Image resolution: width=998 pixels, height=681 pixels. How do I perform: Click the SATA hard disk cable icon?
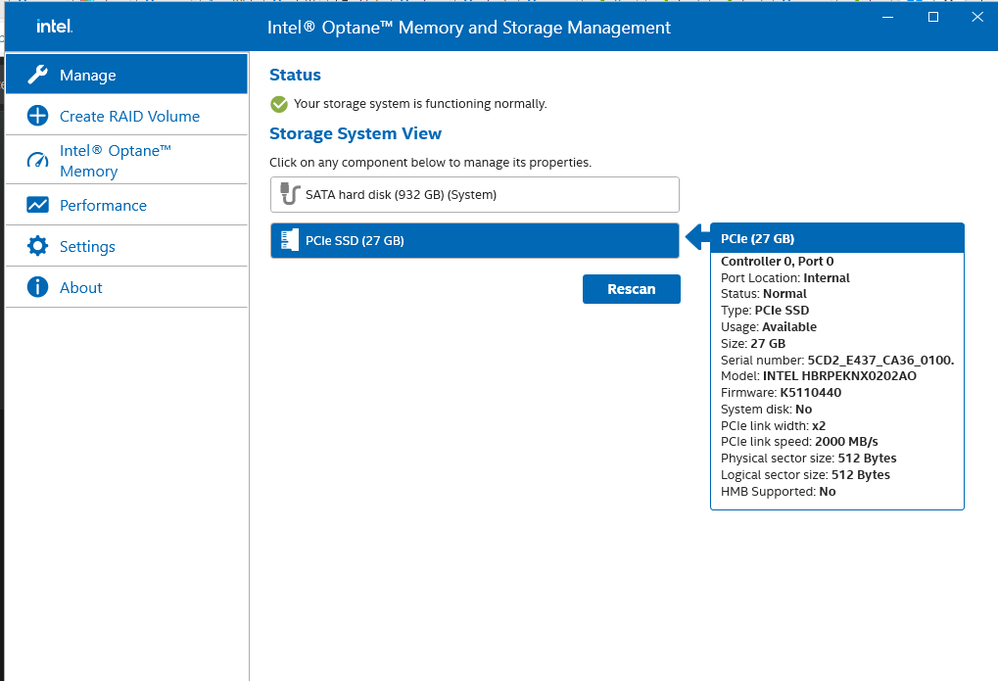click(x=290, y=194)
